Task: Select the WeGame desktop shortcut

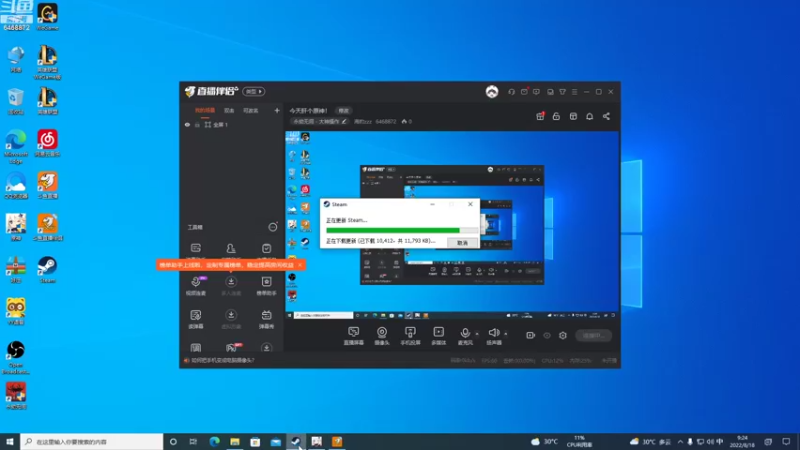Action: [x=47, y=17]
